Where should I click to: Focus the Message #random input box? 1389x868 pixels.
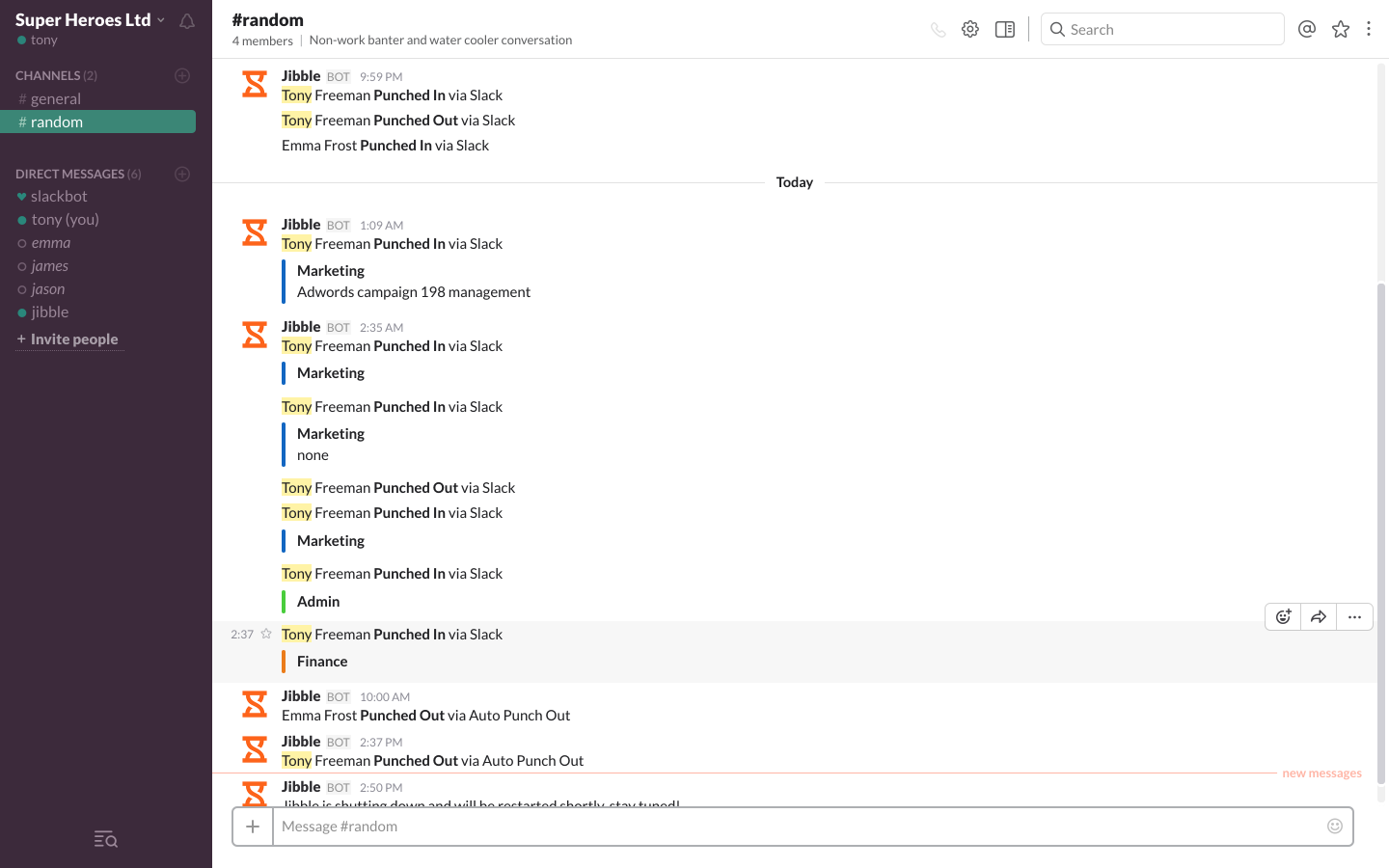(x=796, y=827)
